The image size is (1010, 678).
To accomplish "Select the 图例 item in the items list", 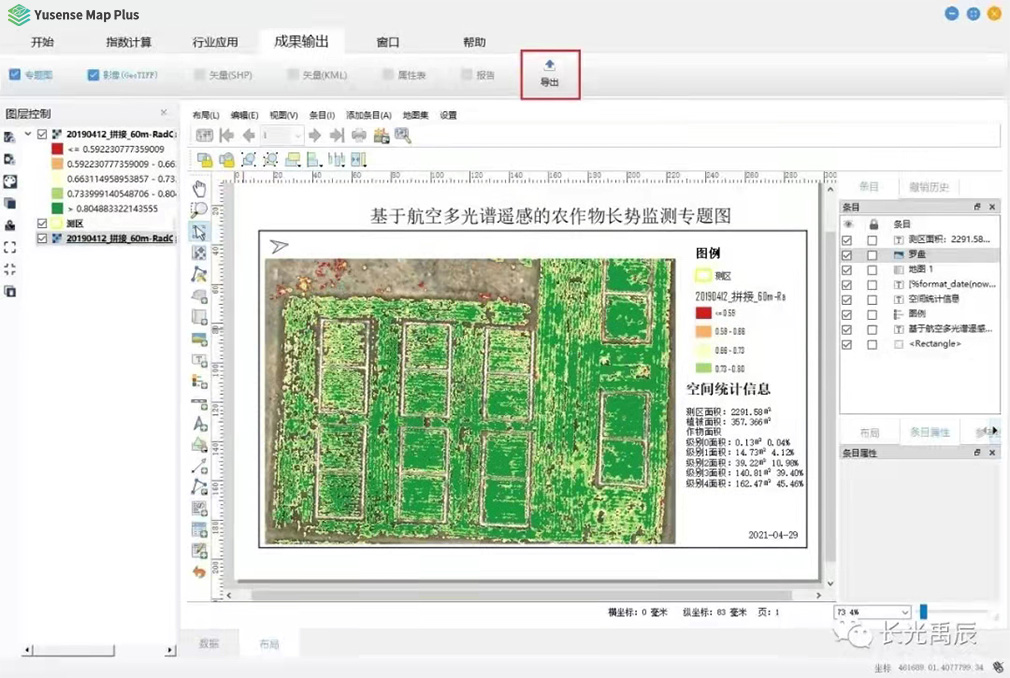I will click(917, 314).
